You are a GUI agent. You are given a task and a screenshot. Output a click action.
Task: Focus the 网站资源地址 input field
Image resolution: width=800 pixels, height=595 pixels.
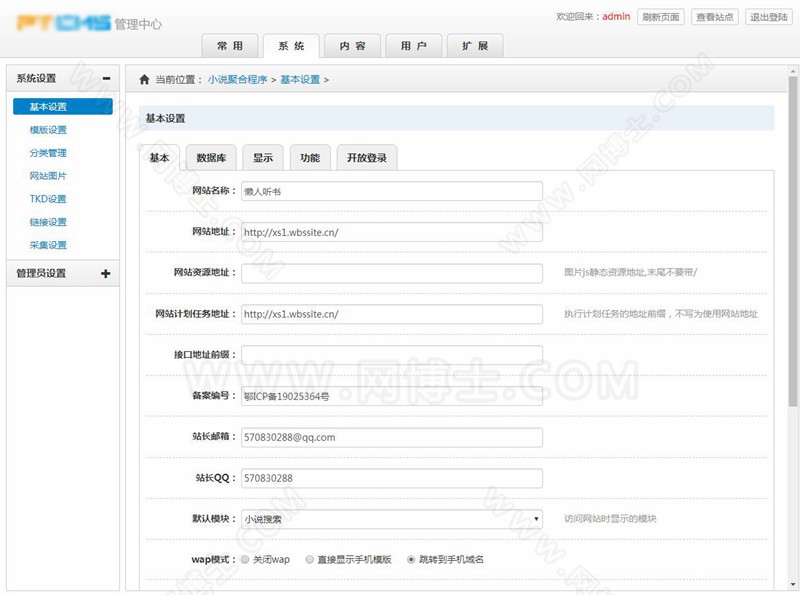[391, 273]
